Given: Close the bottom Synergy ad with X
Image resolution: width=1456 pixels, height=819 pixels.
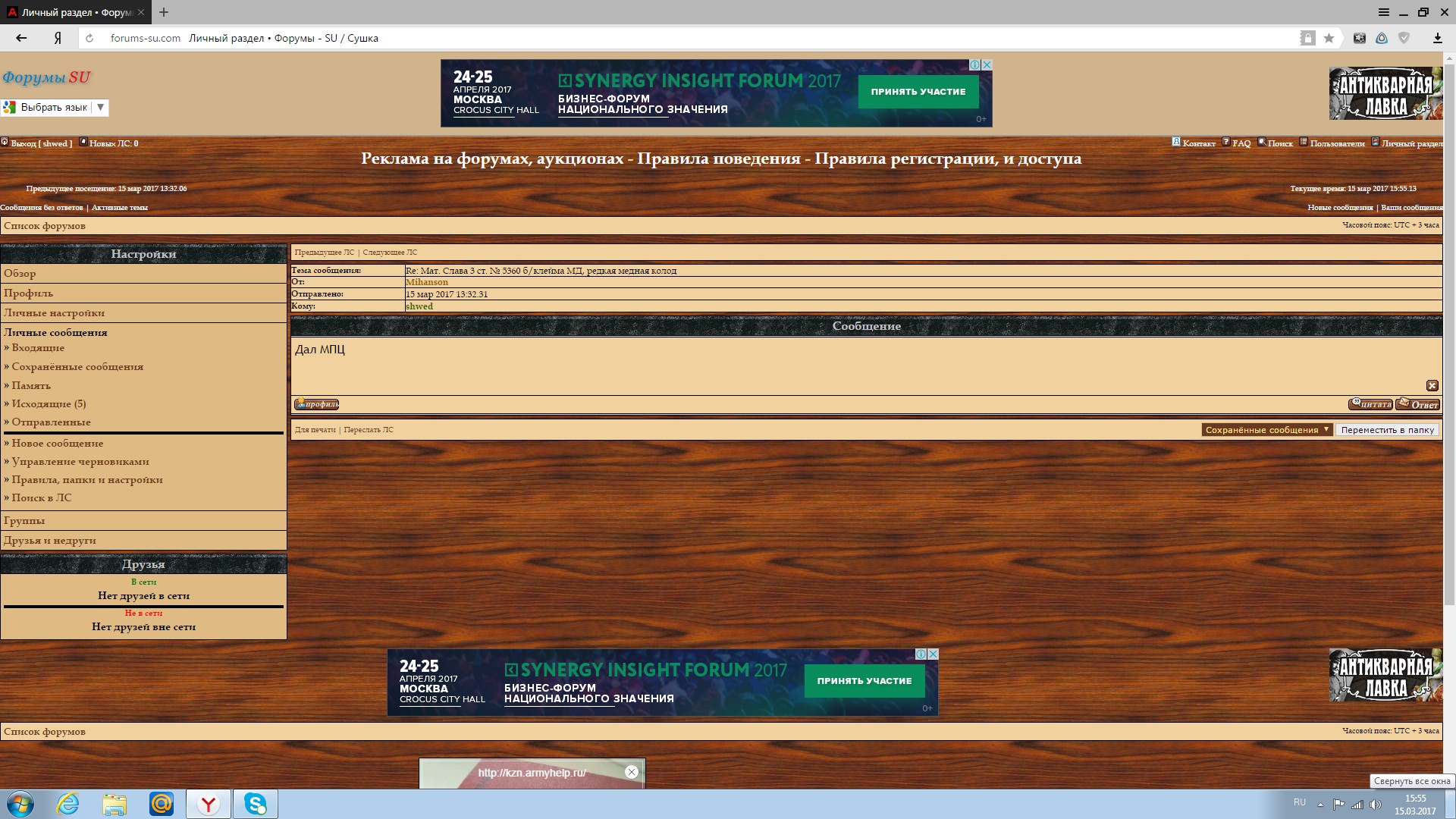Looking at the screenshot, I should pyautogui.click(x=933, y=654).
